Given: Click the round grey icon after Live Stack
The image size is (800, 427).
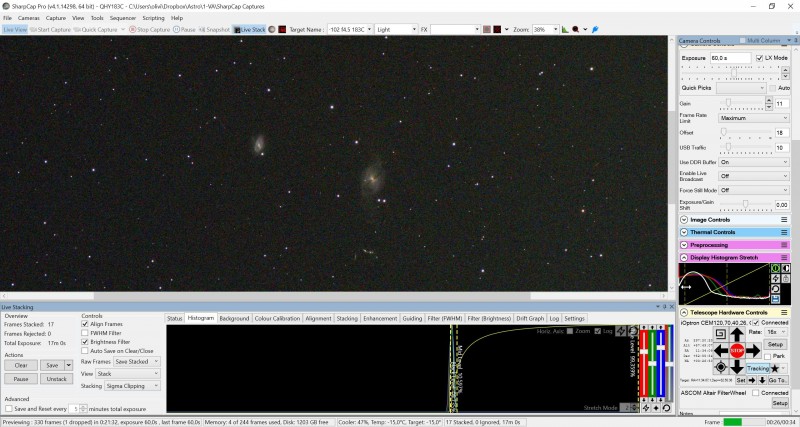Looking at the screenshot, I should coord(272,30).
